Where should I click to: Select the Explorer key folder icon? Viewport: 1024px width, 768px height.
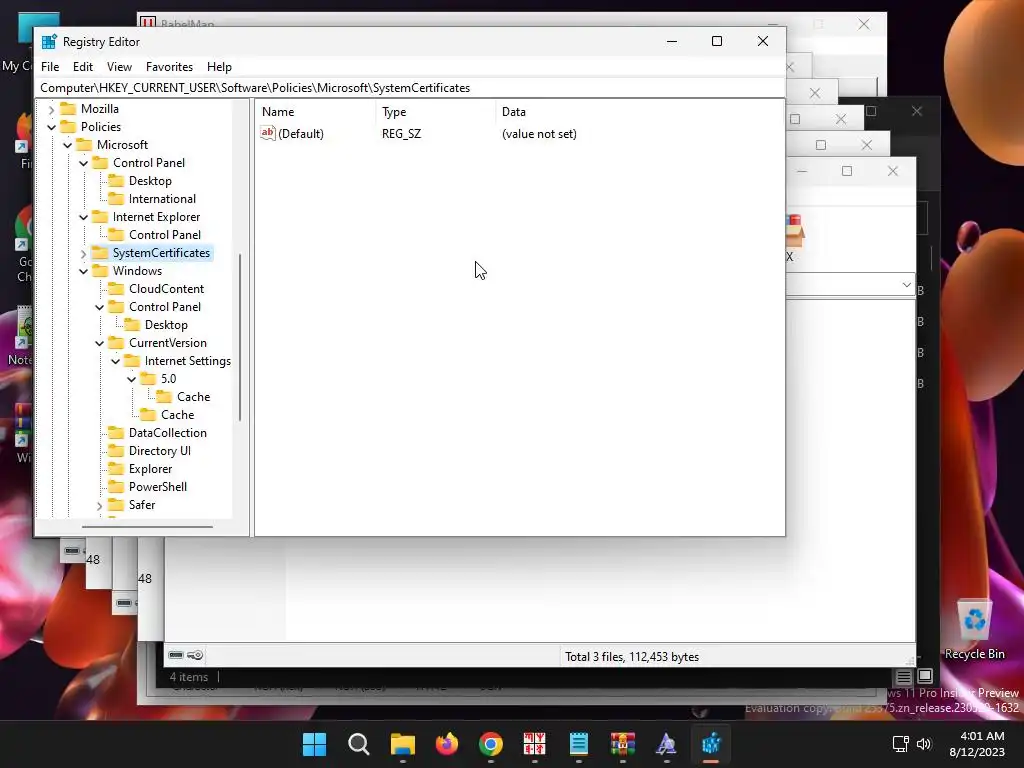pos(116,468)
